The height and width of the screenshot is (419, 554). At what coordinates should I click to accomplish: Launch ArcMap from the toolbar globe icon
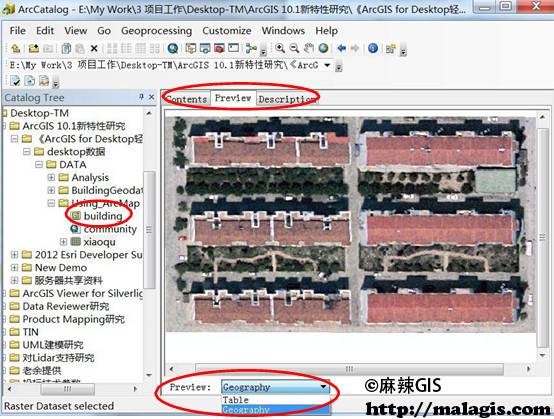pos(173,48)
